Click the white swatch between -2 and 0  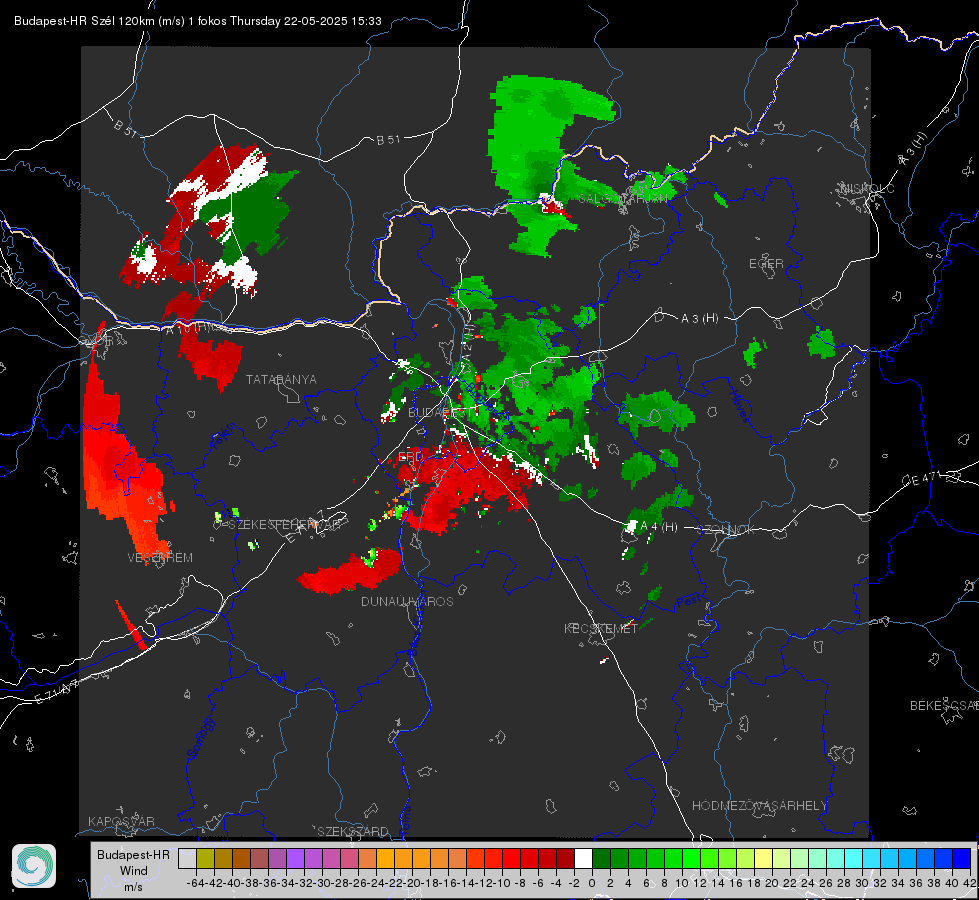pyautogui.click(x=583, y=859)
